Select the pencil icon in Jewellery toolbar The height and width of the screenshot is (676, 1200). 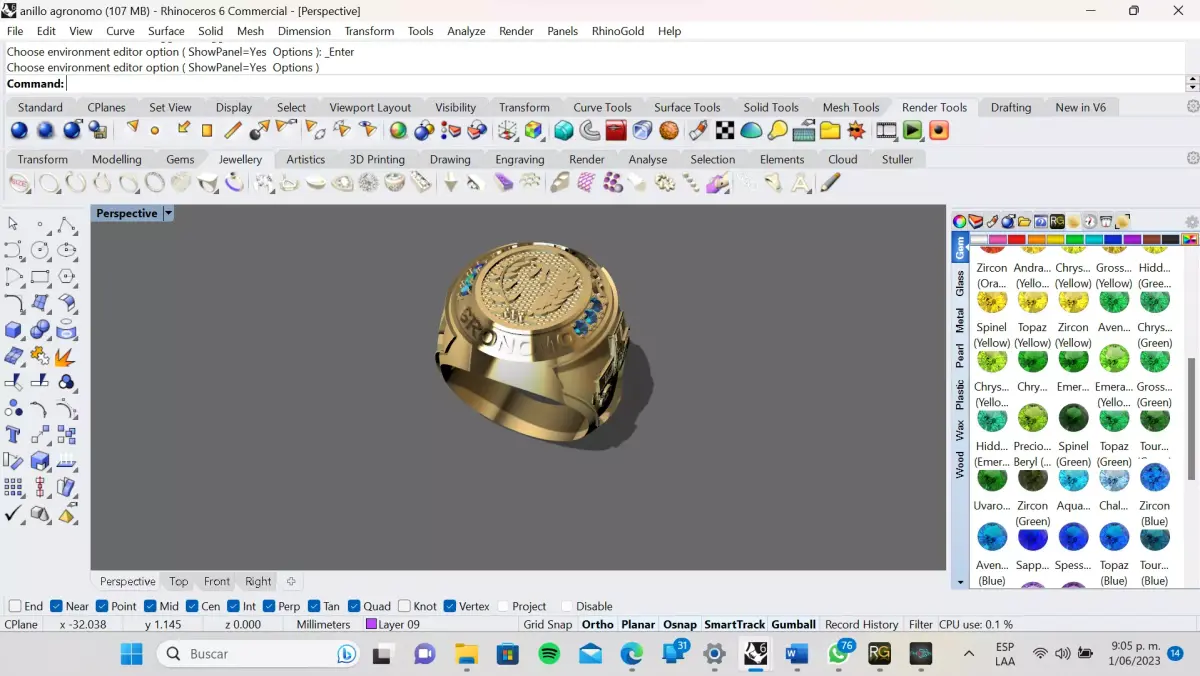coord(829,183)
